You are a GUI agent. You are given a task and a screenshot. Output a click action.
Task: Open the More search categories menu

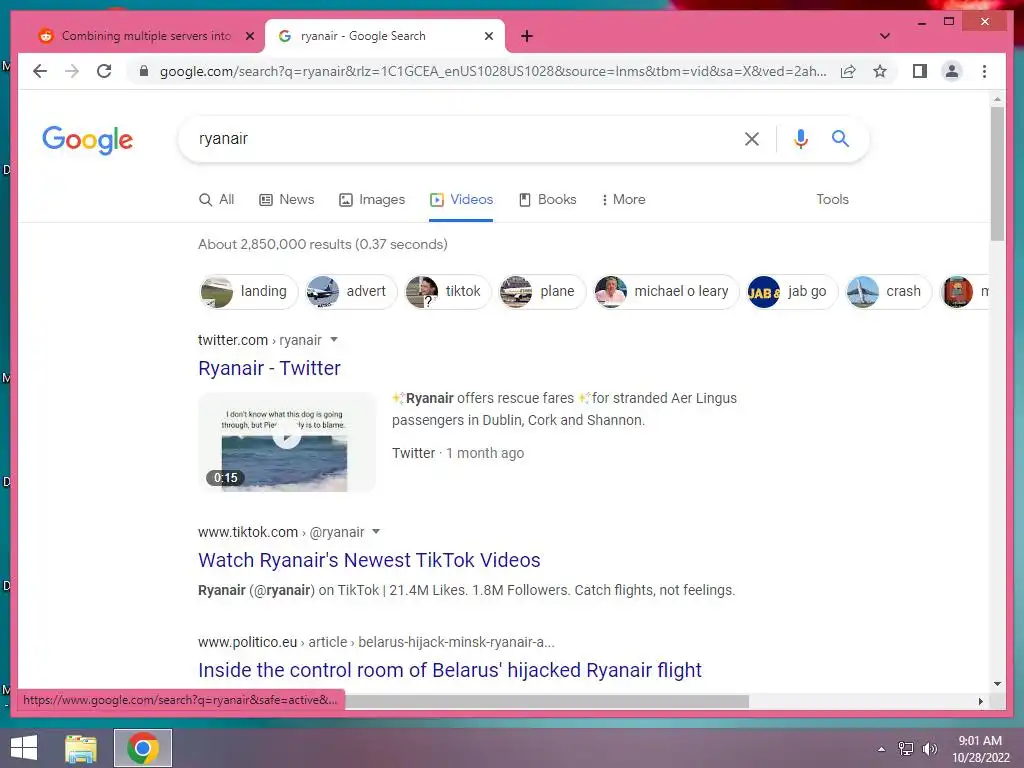(x=622, y=199)
